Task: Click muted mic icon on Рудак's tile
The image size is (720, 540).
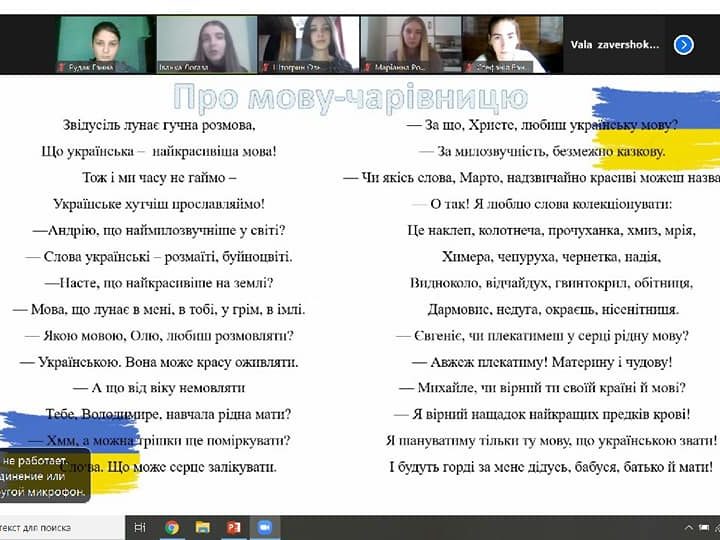Action: tap(62, 67)
